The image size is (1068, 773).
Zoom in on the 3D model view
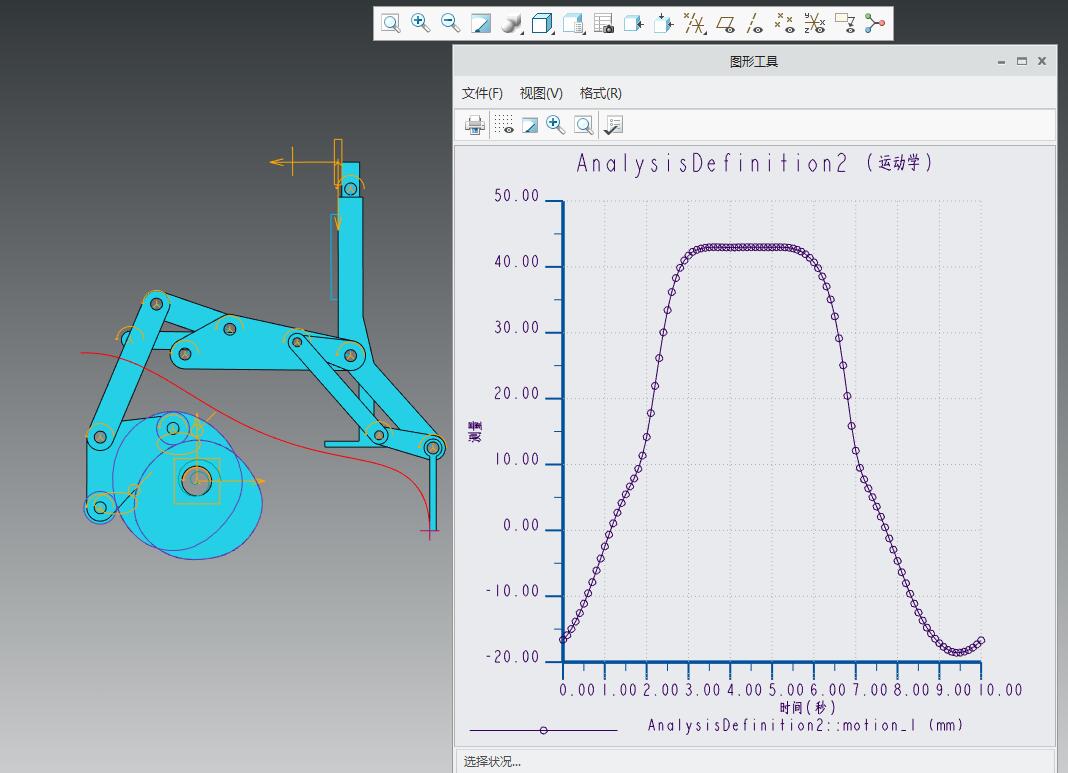(421, 23)
